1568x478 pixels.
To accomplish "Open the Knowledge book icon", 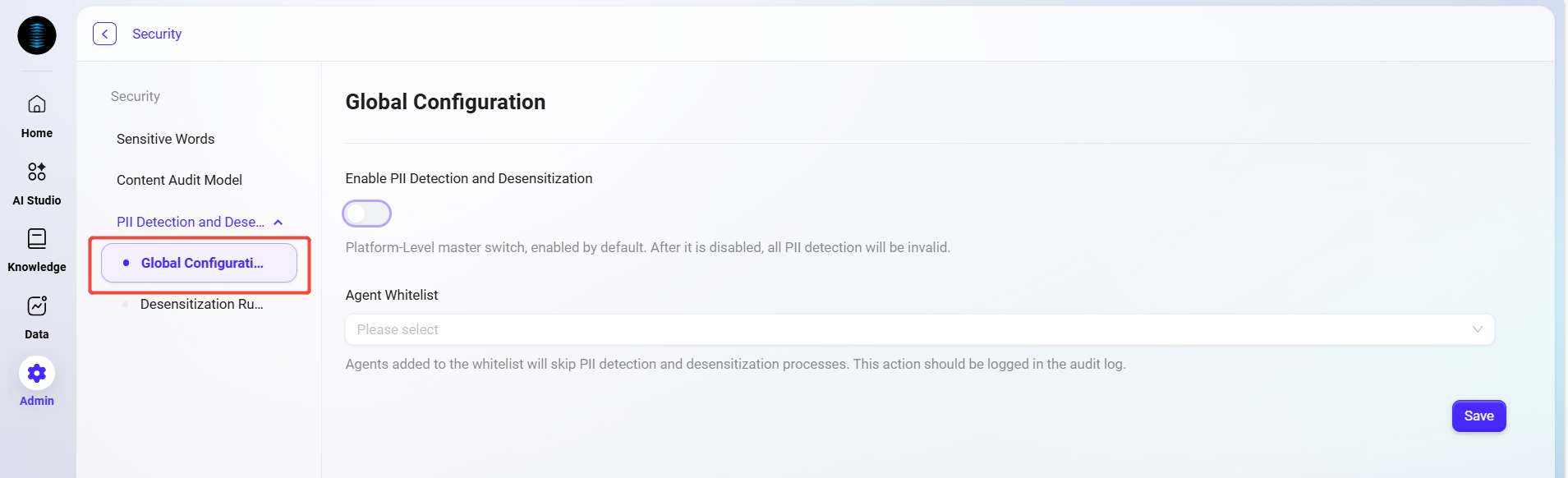I will pos(37,238).
